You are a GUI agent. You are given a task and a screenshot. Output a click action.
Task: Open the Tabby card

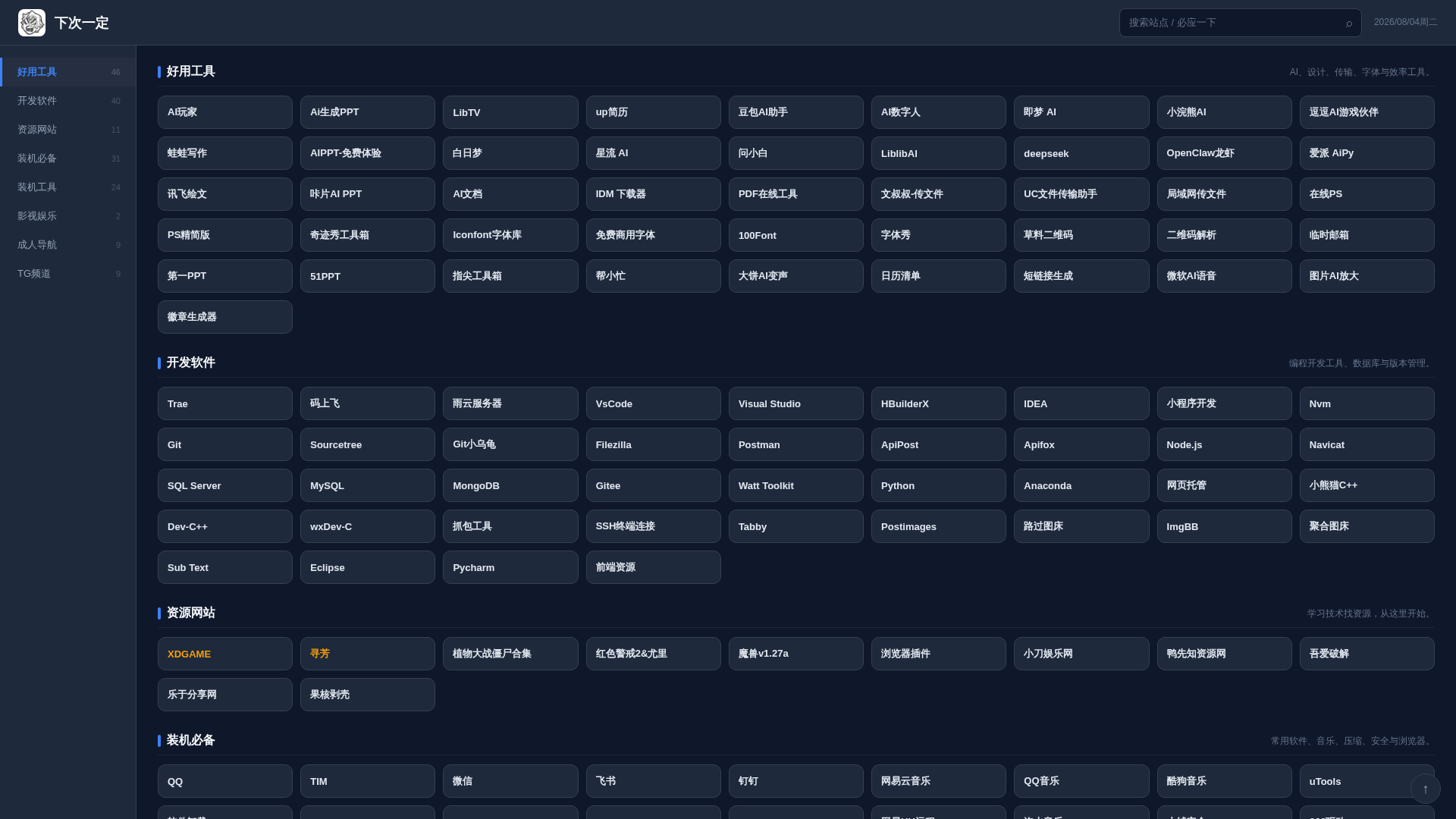[x=796, y=526]
